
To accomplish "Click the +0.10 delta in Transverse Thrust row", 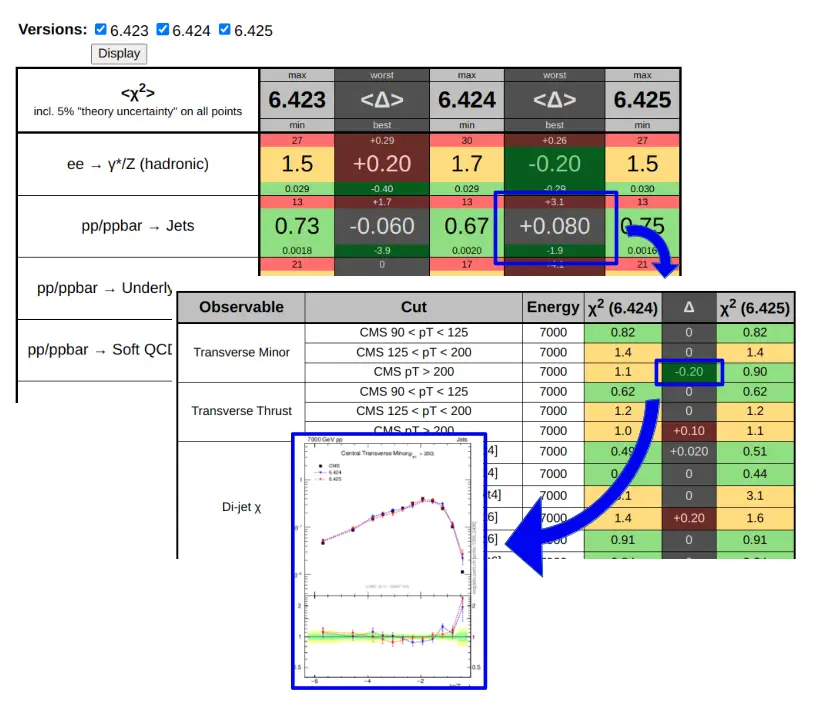I will (x=688, y=430).
